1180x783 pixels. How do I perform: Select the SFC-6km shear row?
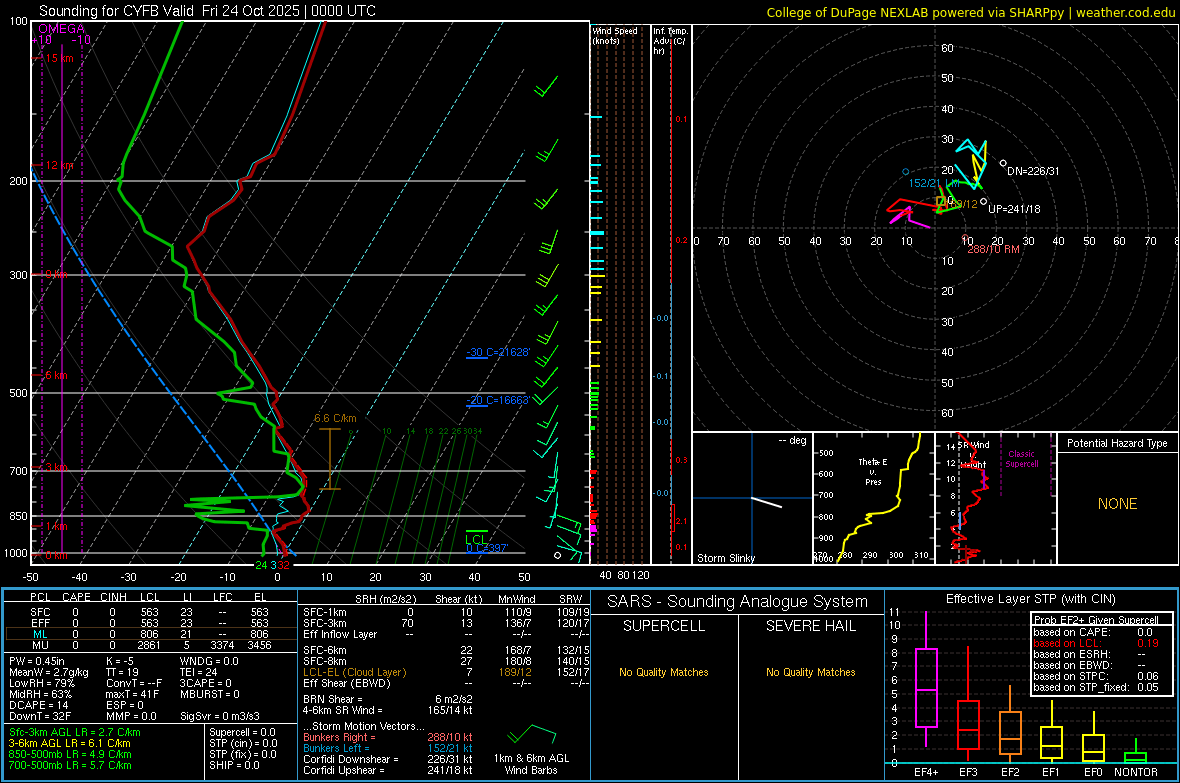[446, 650]
